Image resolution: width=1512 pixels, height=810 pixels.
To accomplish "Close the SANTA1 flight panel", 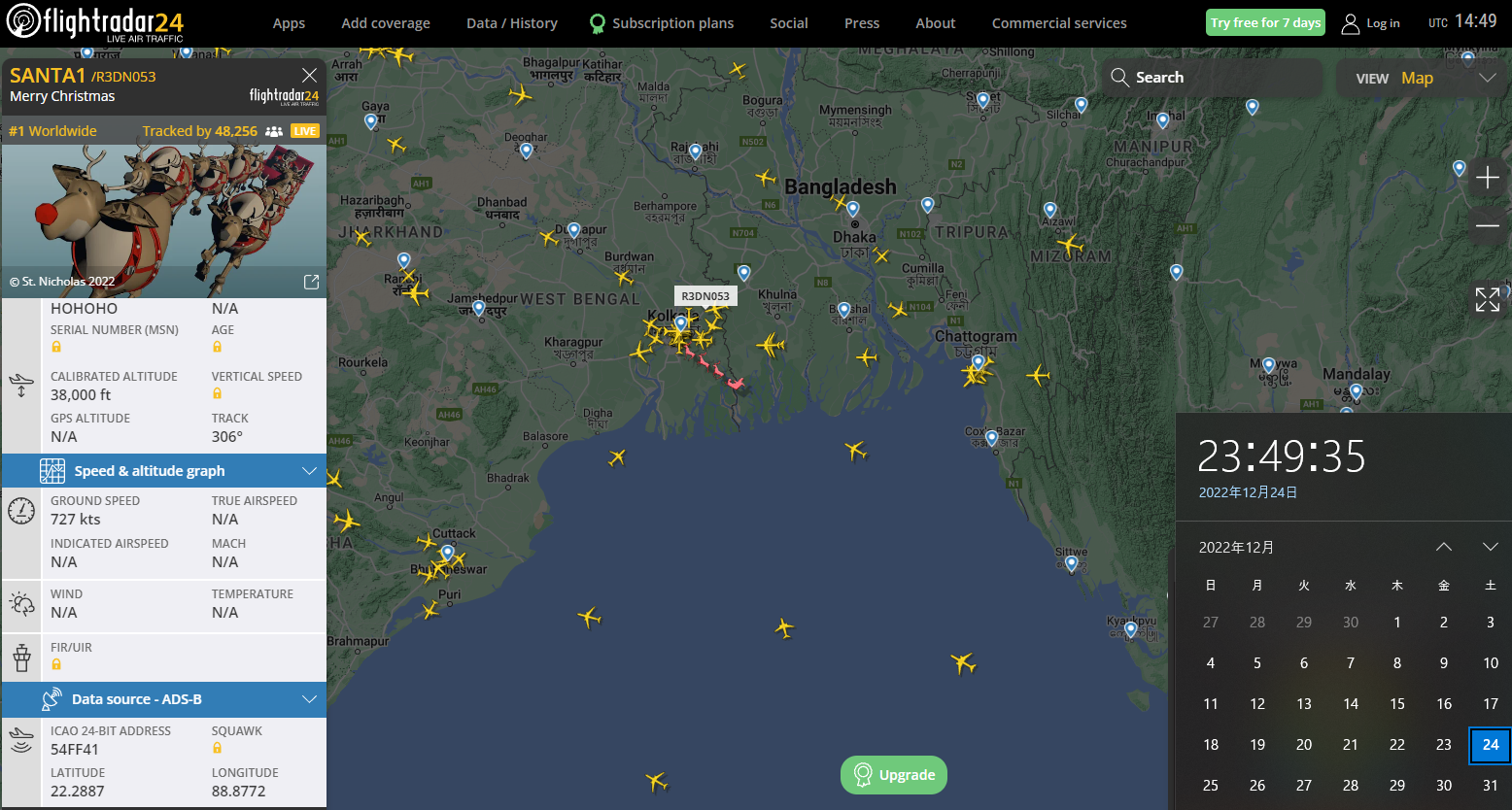I will pos(309,75).
